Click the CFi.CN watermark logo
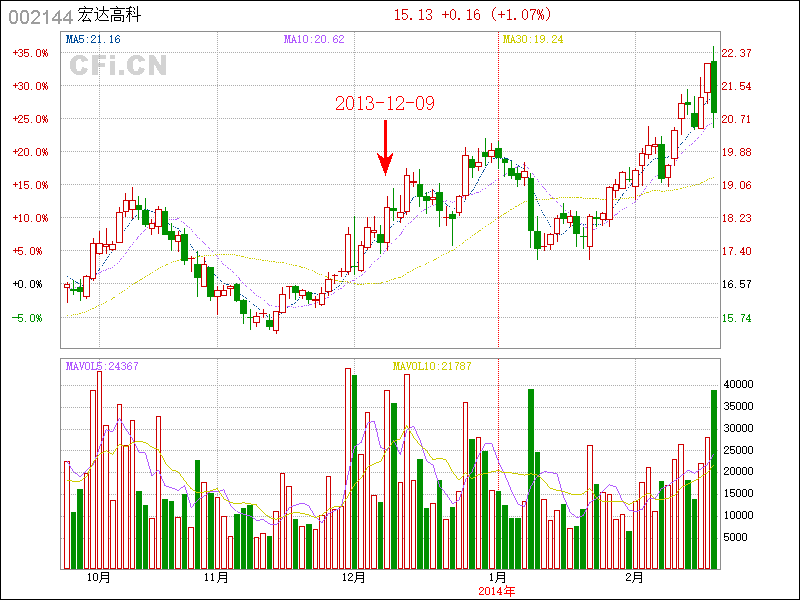 pos(117,66)
